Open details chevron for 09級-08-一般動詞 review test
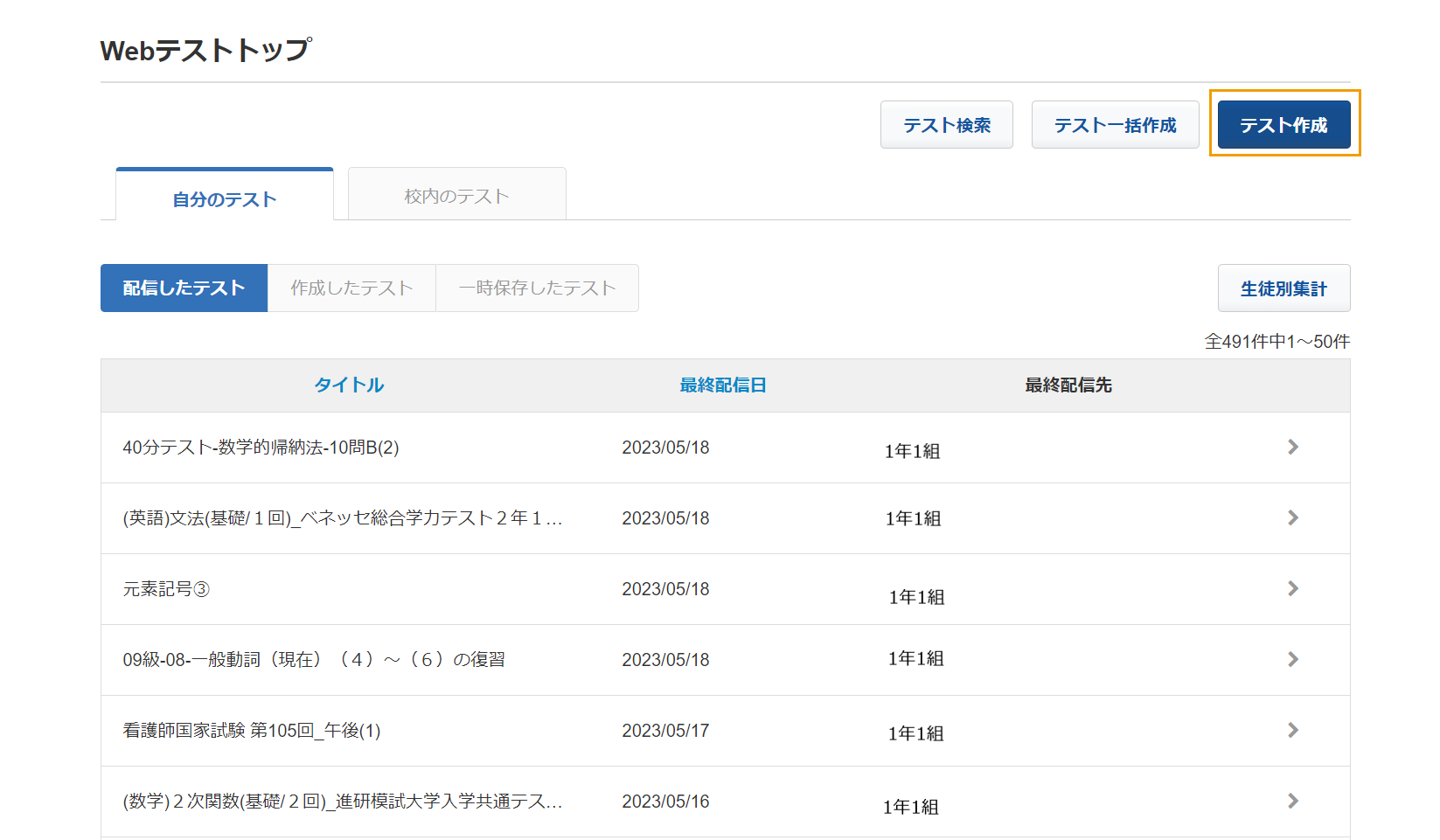Image resolution: width=1440 pixels, height=840 pixels. coord(1294,659)
